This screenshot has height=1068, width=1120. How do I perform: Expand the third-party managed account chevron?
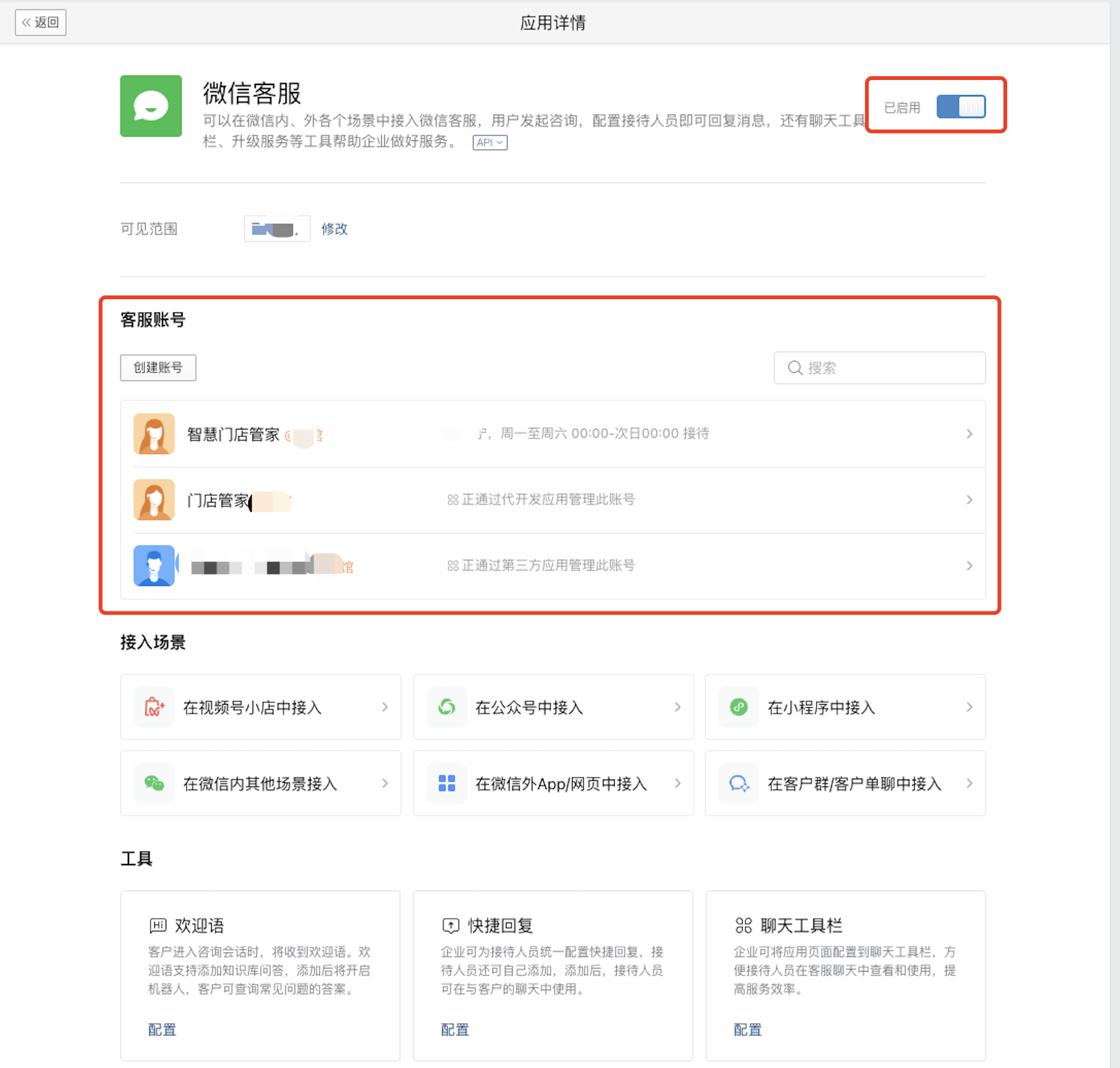[x=969, y=565]
